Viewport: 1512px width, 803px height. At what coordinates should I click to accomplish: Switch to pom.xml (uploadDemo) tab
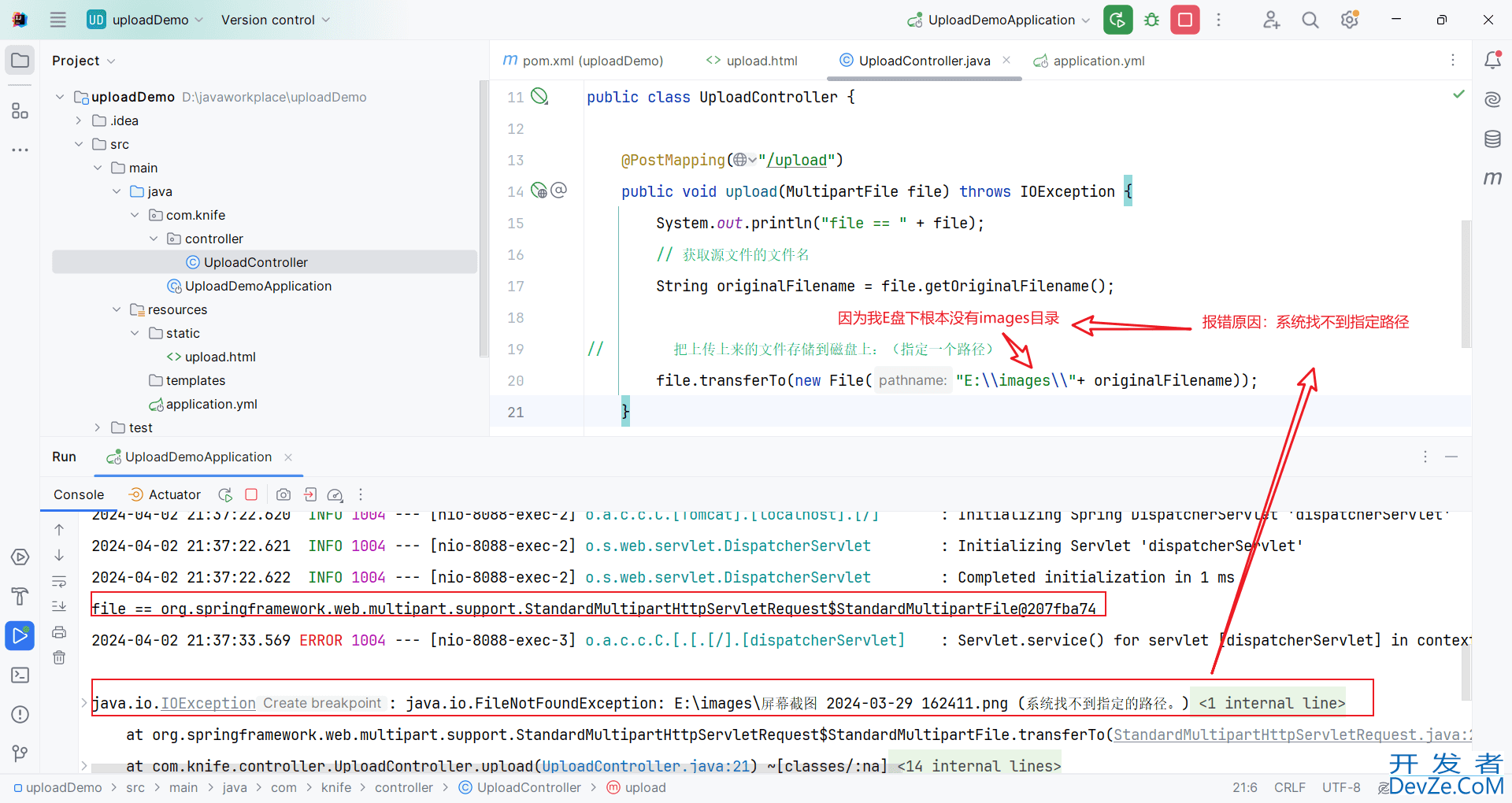click(x=583, y=61)
